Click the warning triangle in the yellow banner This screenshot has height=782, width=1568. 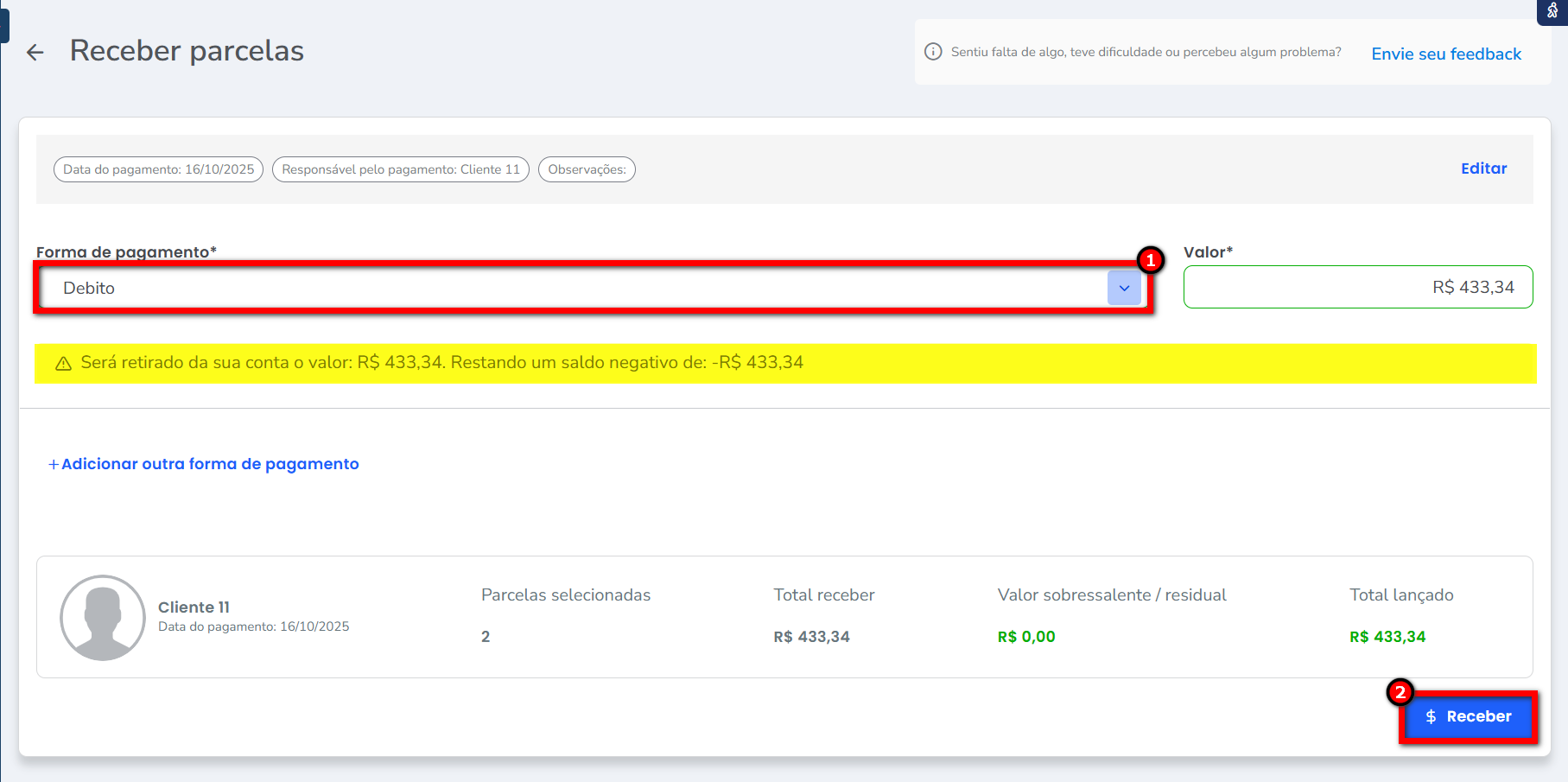click(63, 364)
